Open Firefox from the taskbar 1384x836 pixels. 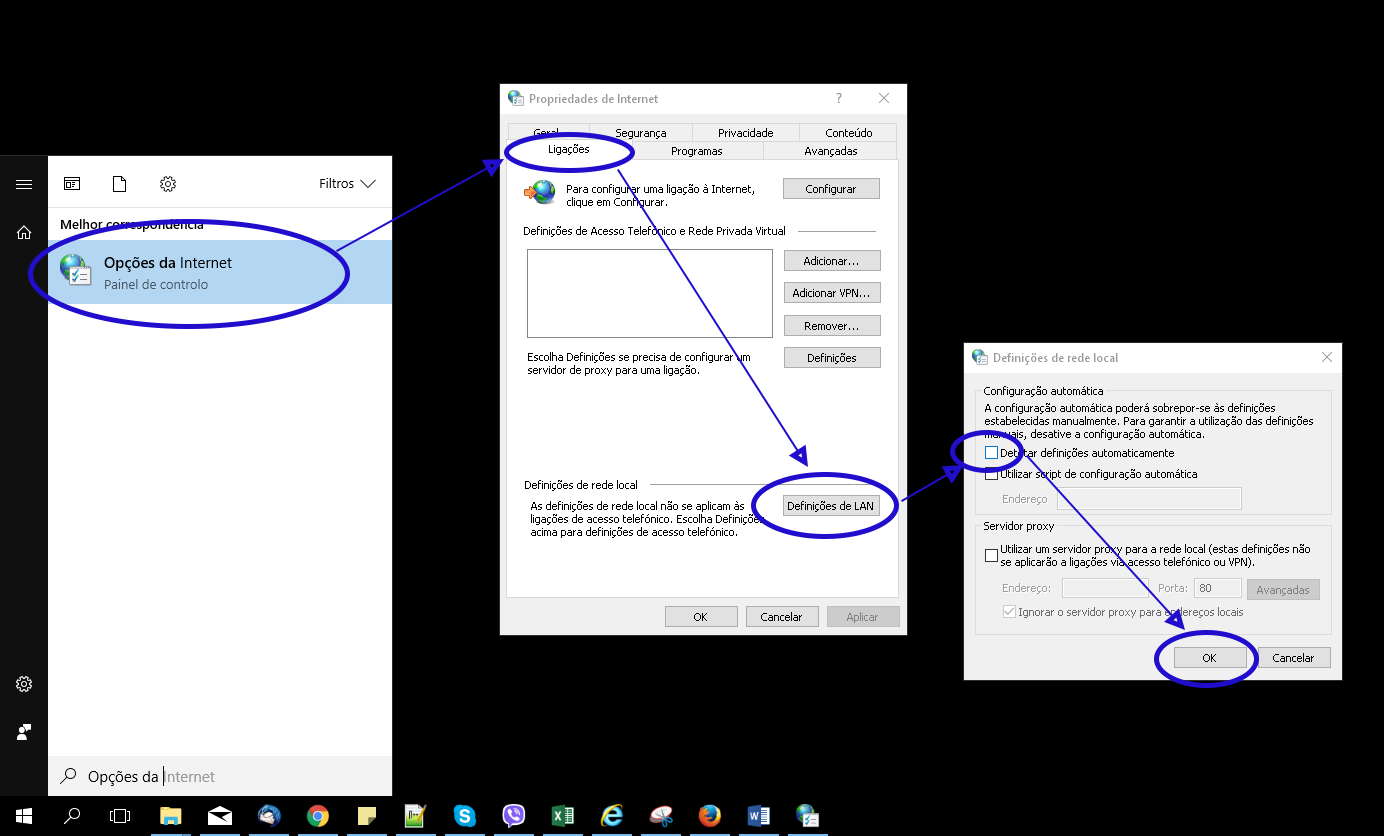point(710,816)
